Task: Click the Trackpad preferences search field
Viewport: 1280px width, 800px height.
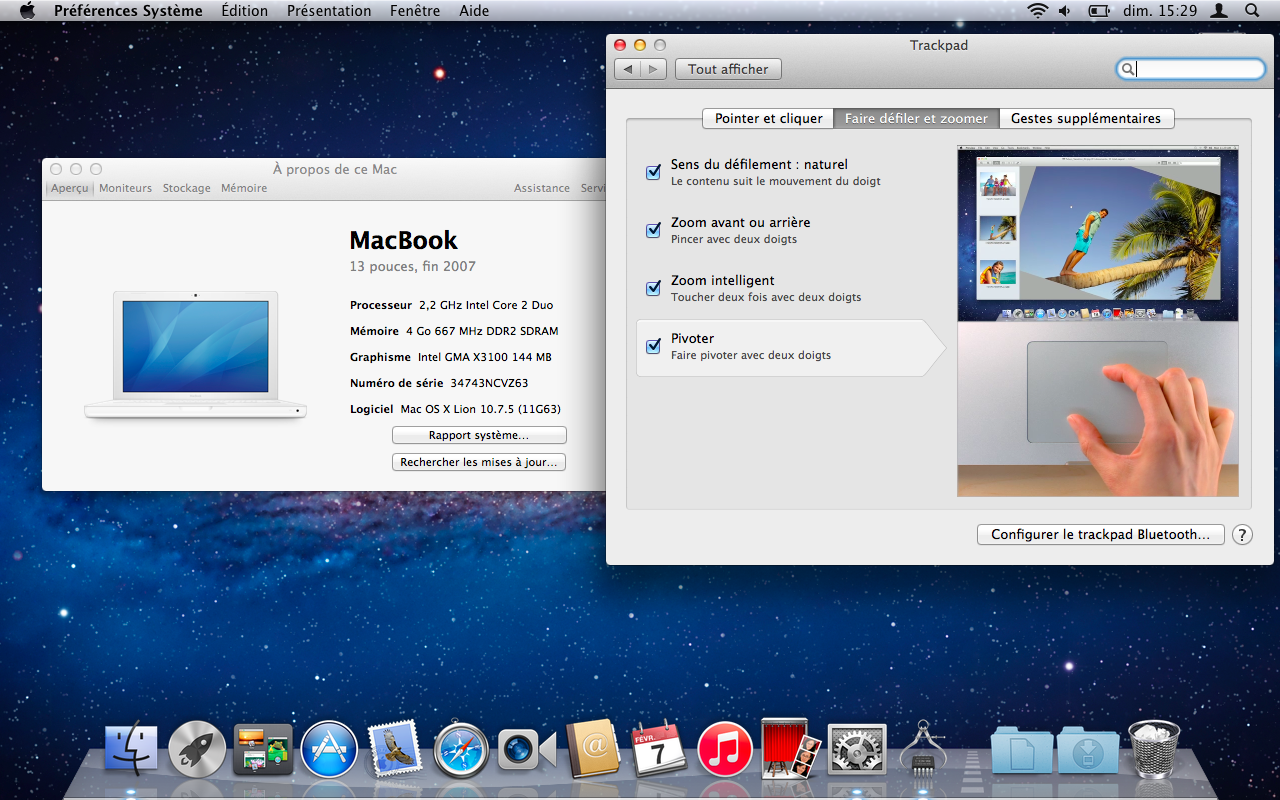Action: pyautogui.click(x=1191, y=69)
